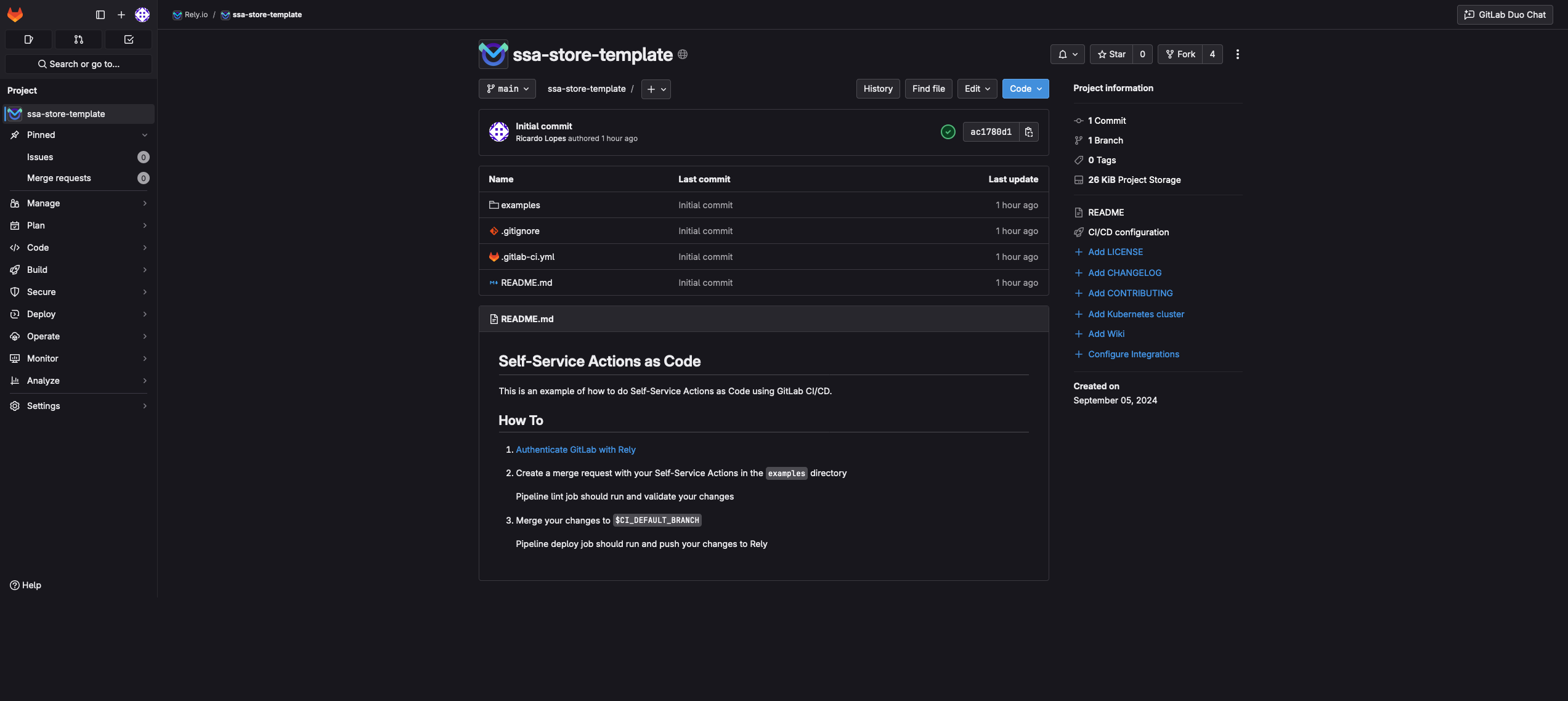Open the project actions kebab menu
The height and width of the screenshot is (701, 1568).
pyautogui.click(x=1237, y=54)
